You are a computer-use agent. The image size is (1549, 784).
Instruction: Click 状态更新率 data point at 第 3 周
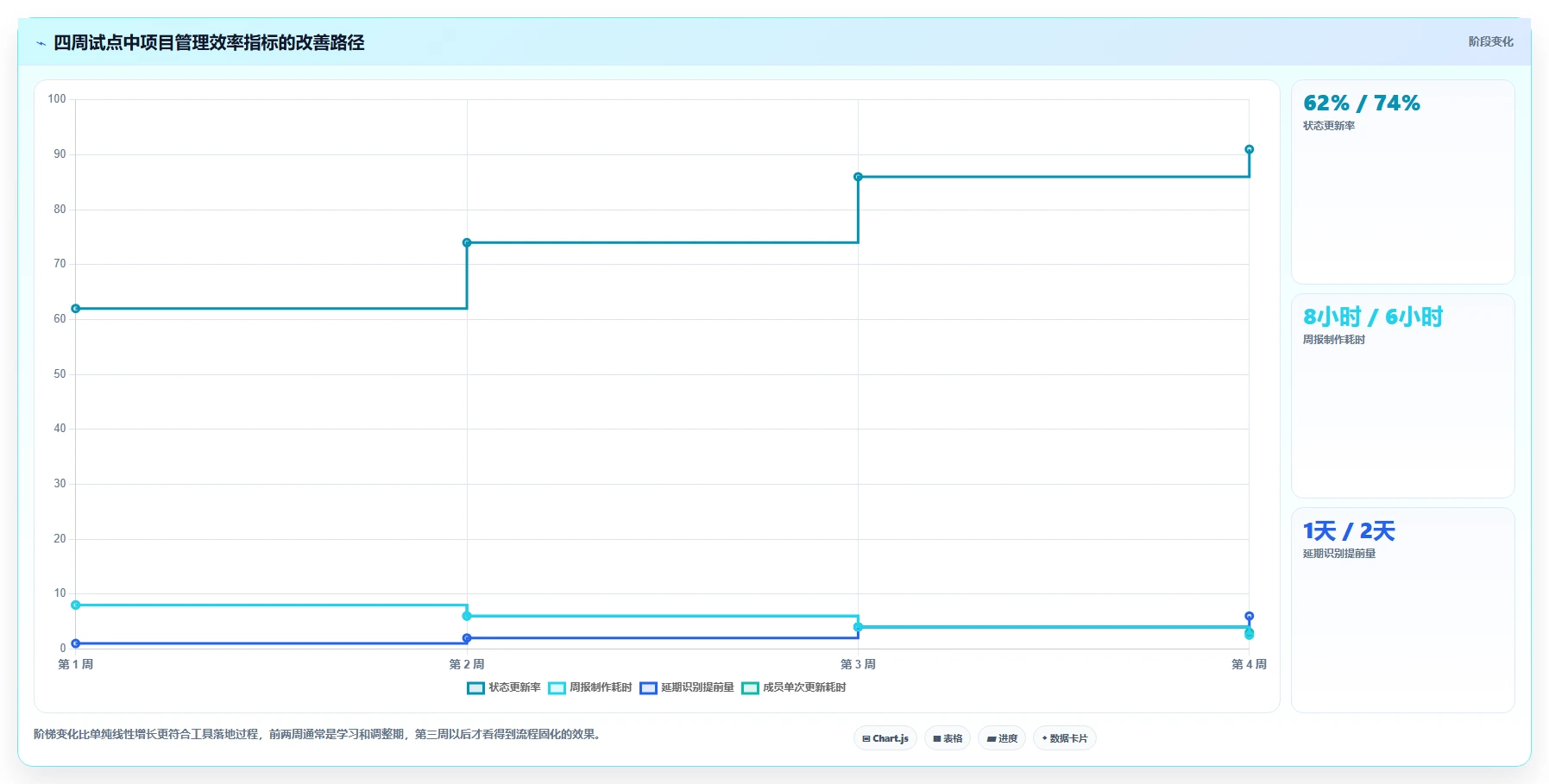858,177
